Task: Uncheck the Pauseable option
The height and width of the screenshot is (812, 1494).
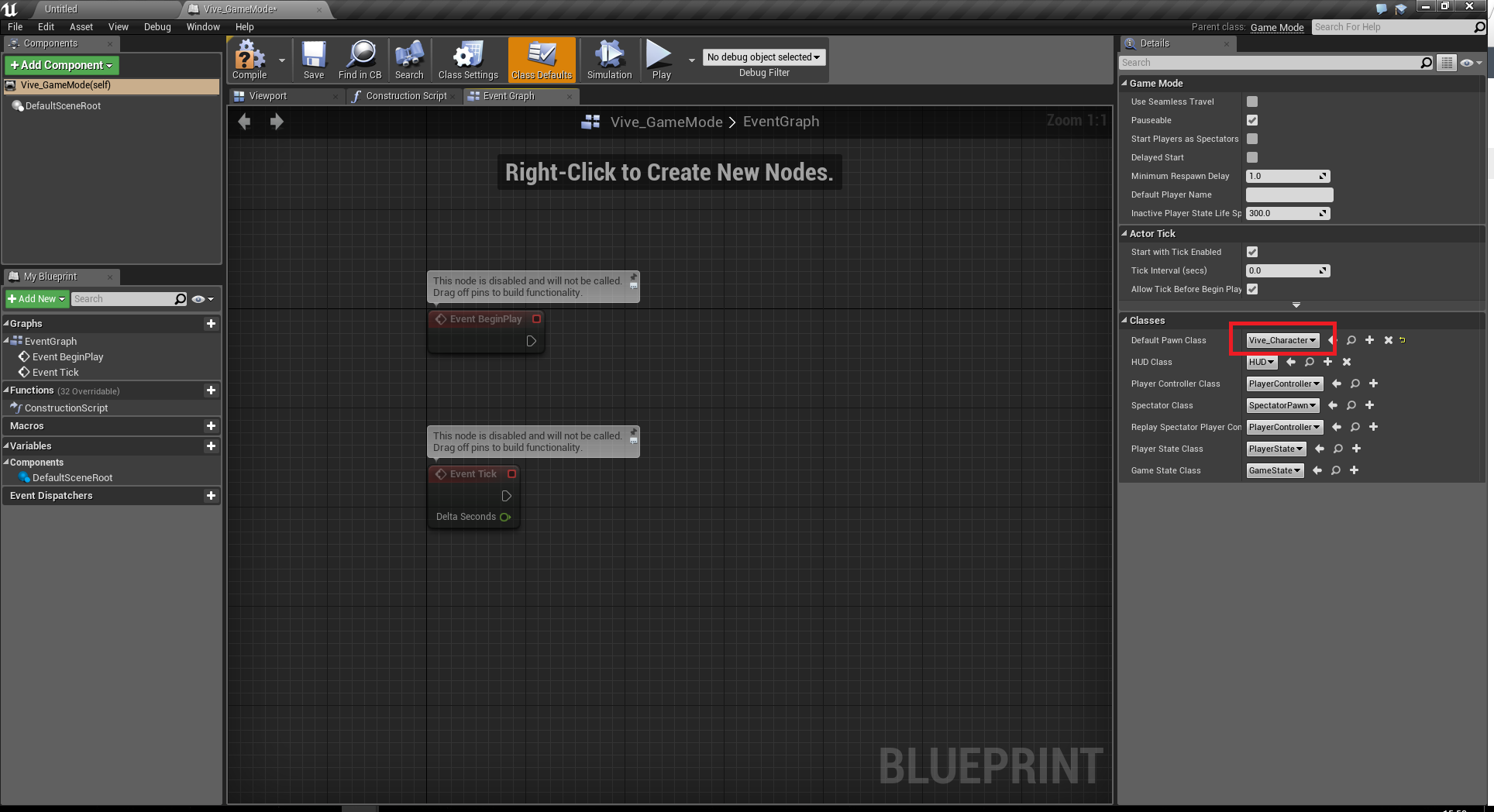Action: tap(1252, 120)
